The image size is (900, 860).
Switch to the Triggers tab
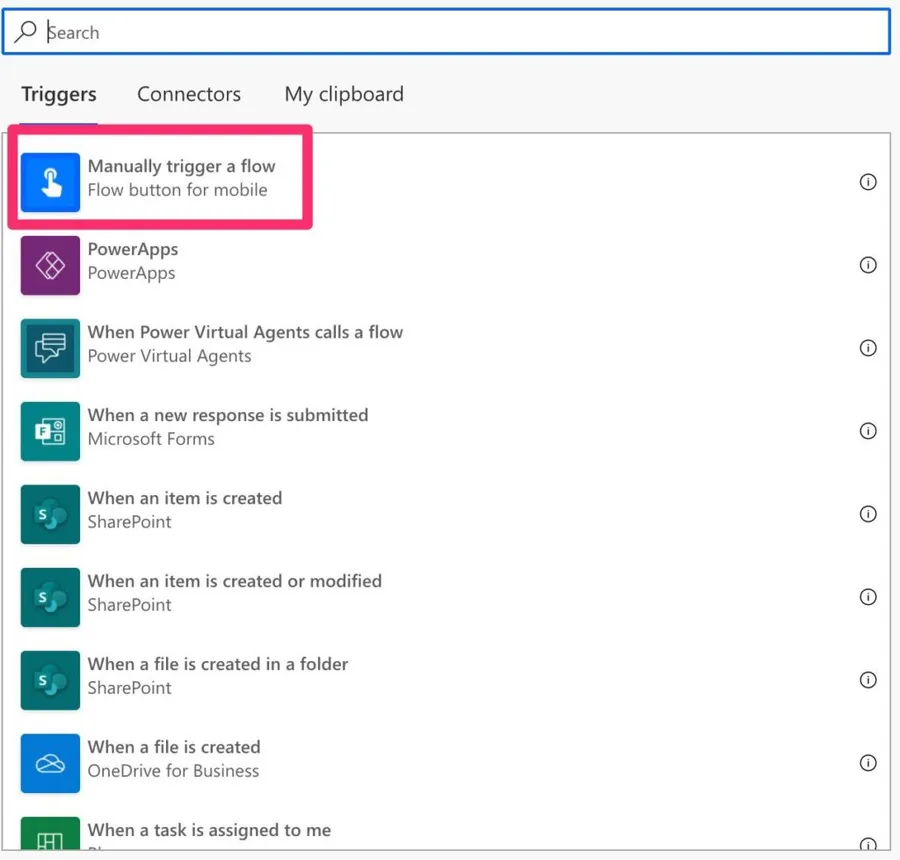(x=59, y=95)
